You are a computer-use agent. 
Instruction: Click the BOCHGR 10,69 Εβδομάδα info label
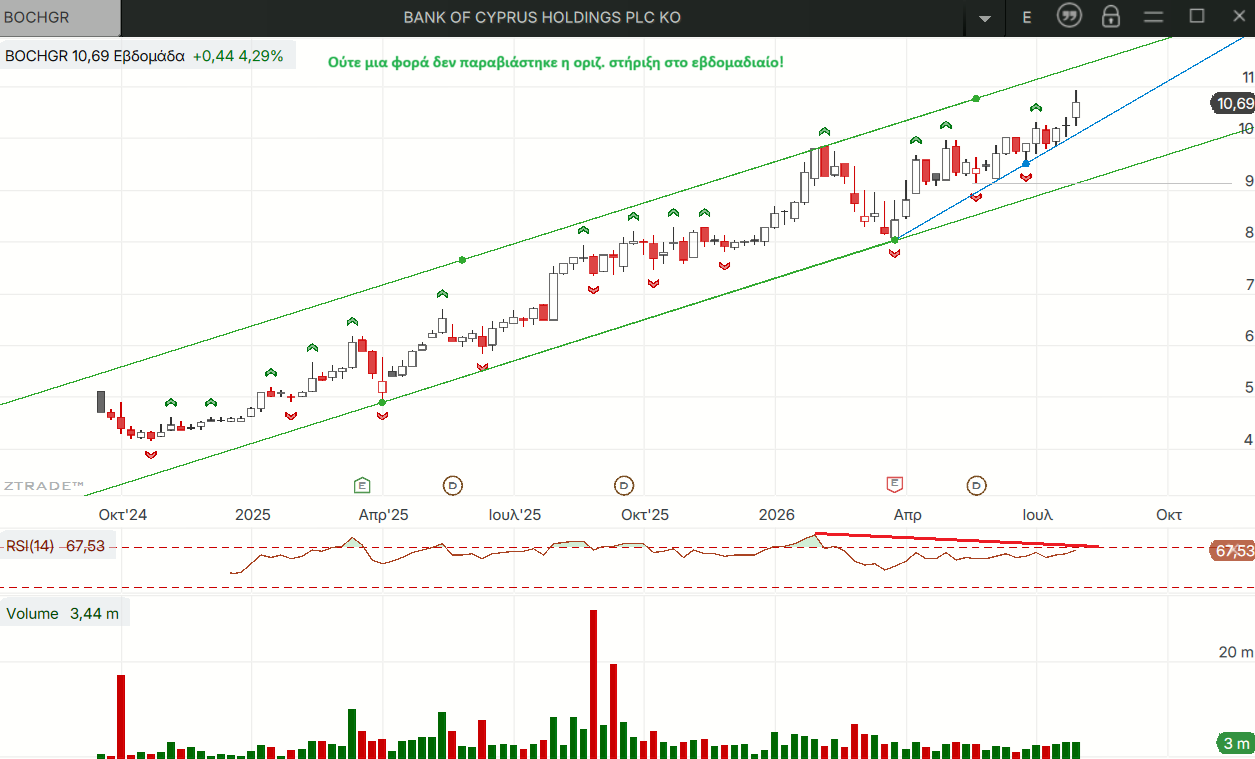coord(95,56)
